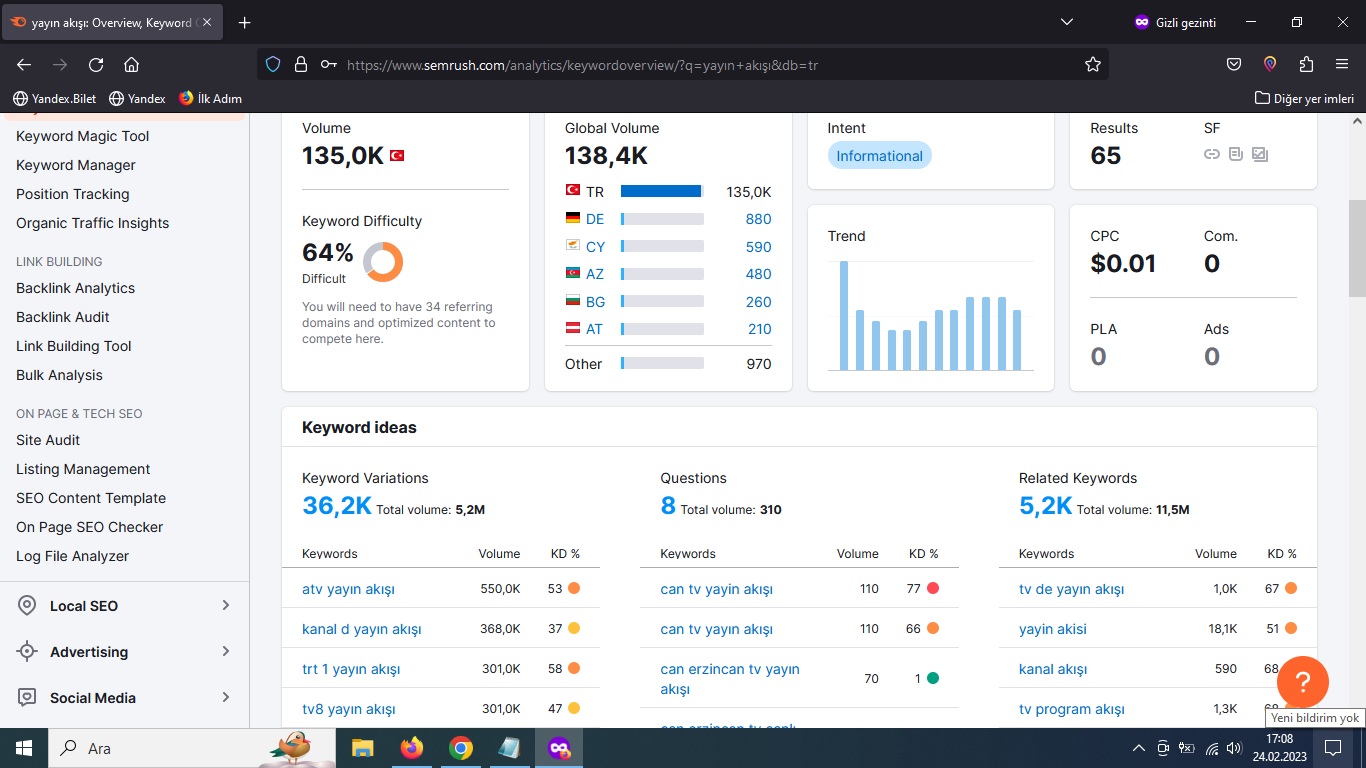Click the page vertical scrollbar thumb
This screenshot has height=768, width=1366.
(x=1357, y=248)
